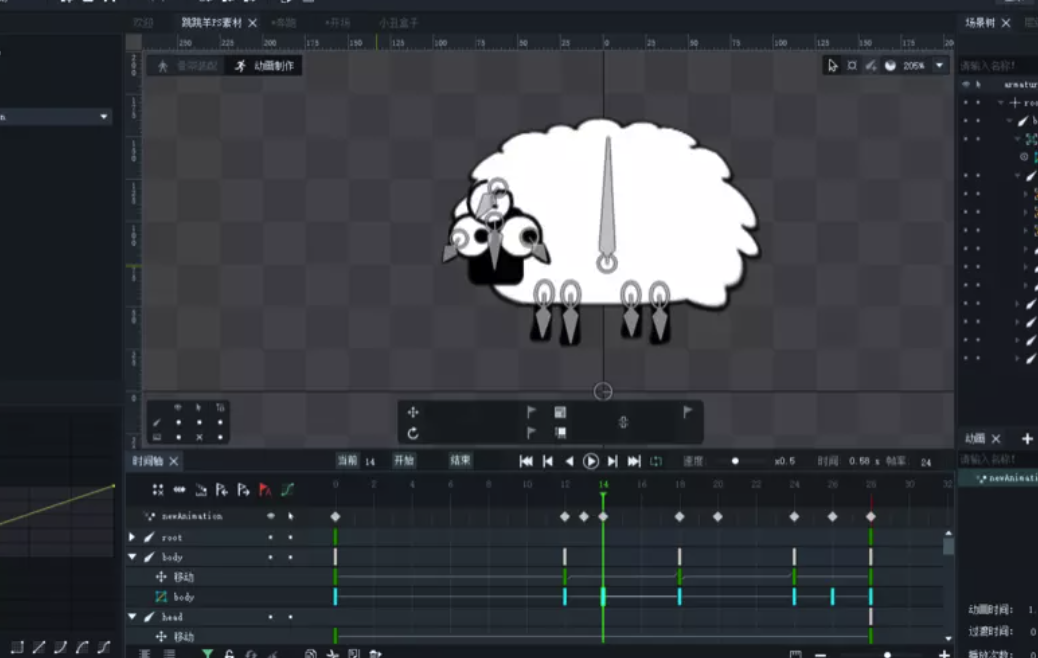
Task: Toggle visibility dot for body row
Action: [x=270, y=557]
